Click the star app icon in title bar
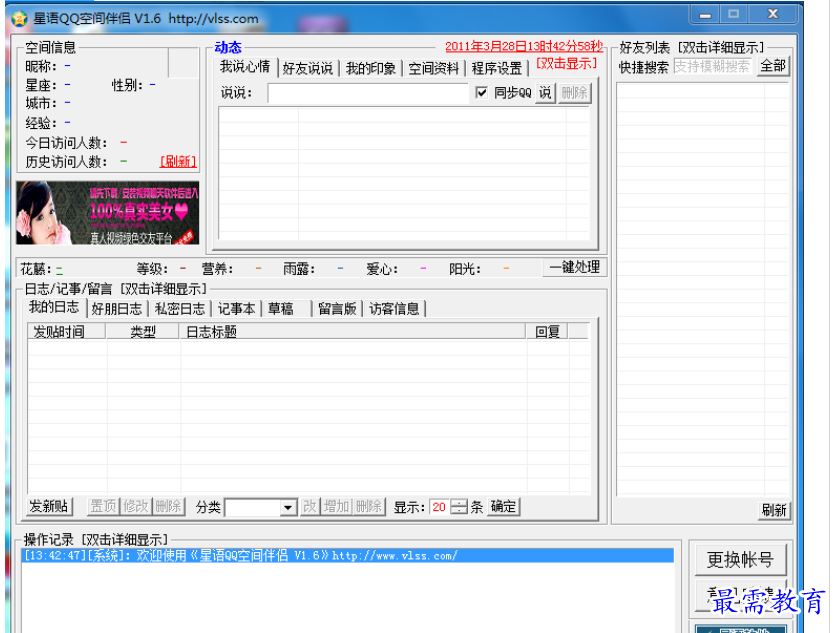The image size is (834, 633). click(x=19, y=19)
